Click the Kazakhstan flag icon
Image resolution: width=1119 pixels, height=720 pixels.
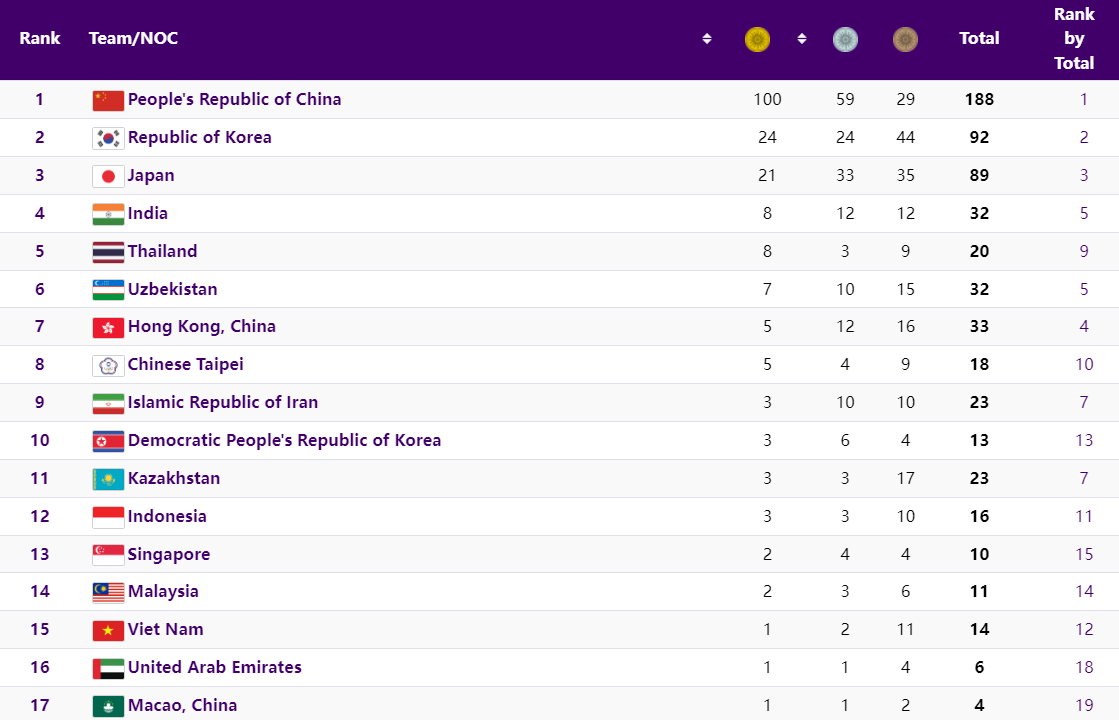[x=108, y=480]
